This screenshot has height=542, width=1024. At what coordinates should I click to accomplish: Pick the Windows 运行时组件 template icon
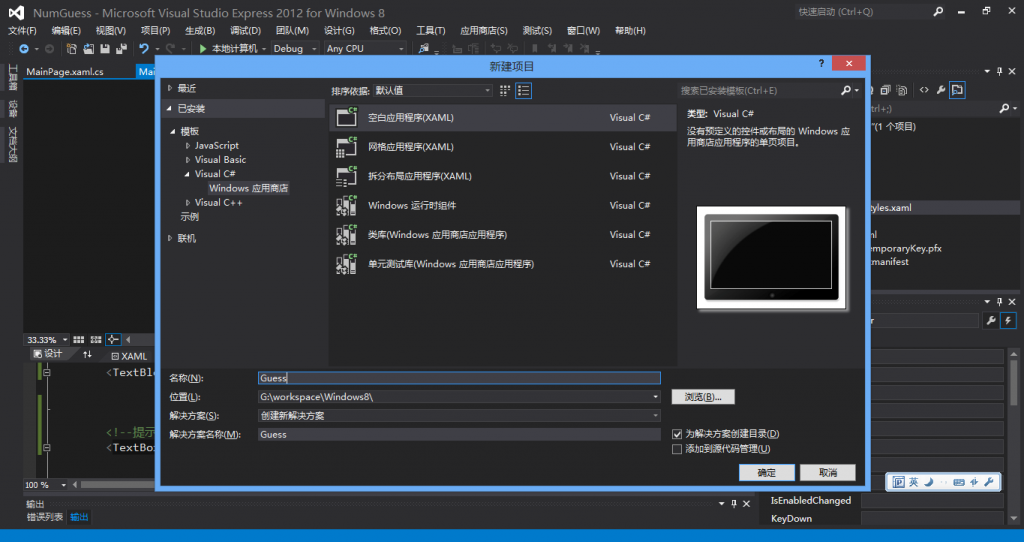point(347,205)
